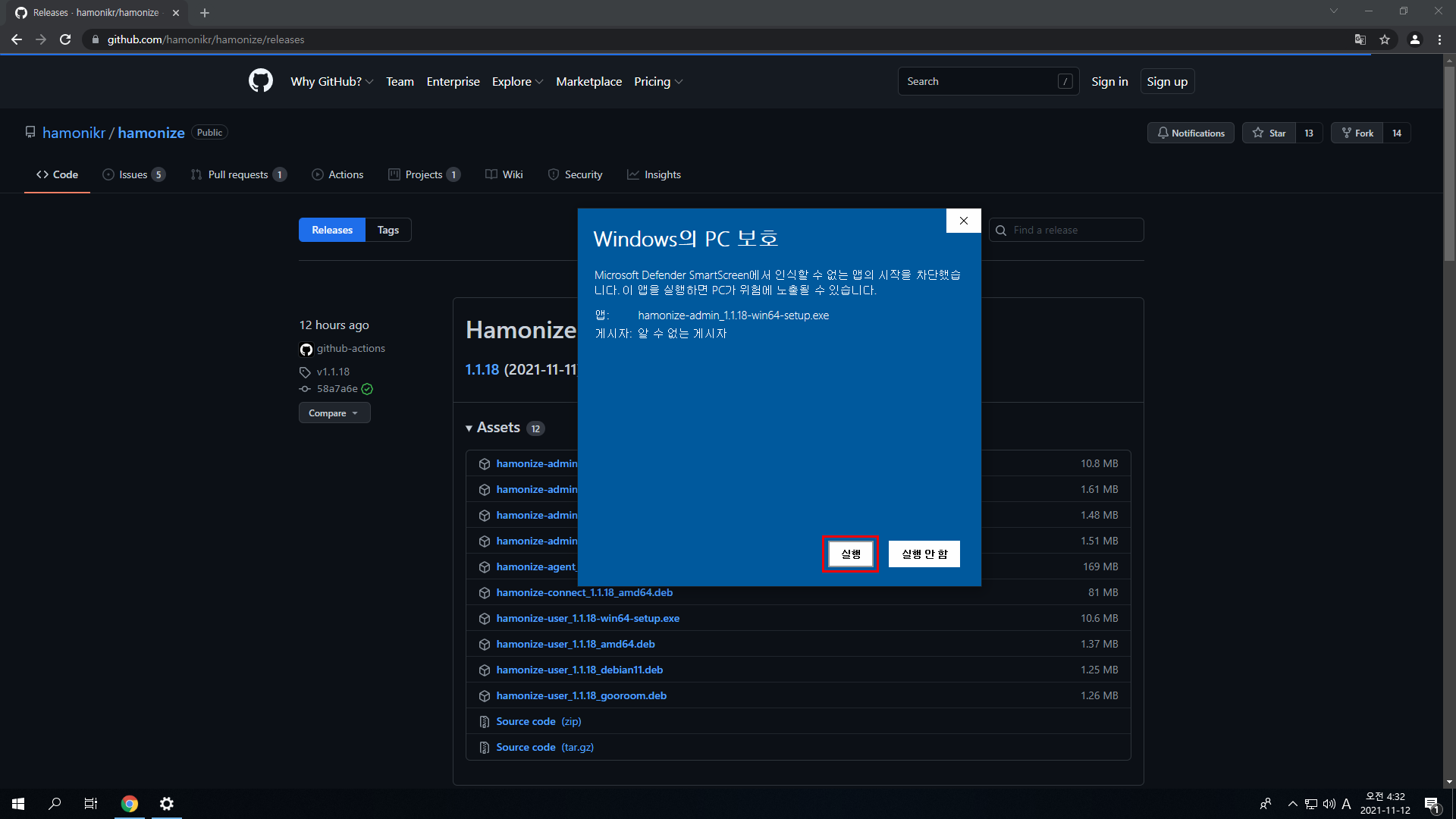
Task: Open a new browser tab with plus icon
Action: click(204, 13)
